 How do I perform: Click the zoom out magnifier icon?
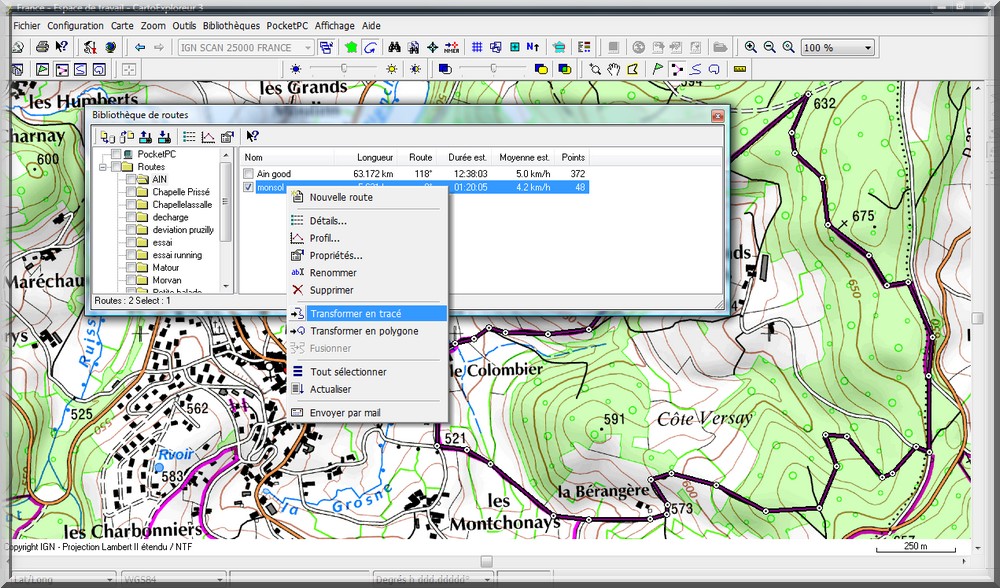click(770, 47)
